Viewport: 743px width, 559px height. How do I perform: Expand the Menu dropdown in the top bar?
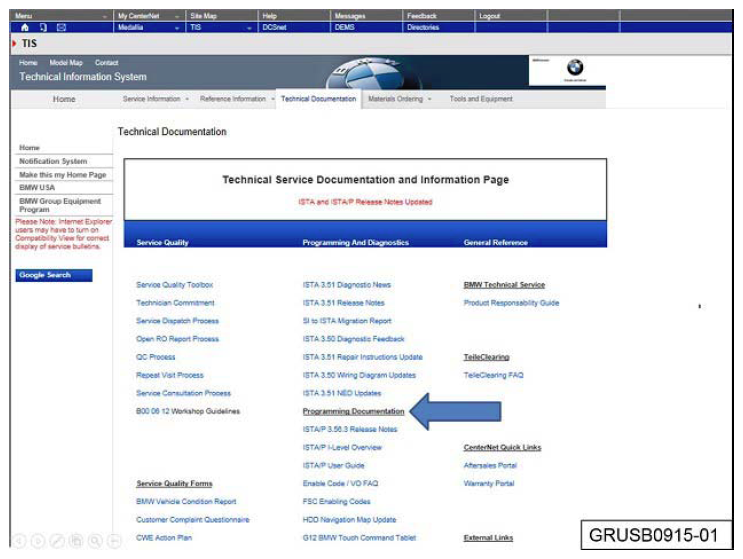point(105,16)
